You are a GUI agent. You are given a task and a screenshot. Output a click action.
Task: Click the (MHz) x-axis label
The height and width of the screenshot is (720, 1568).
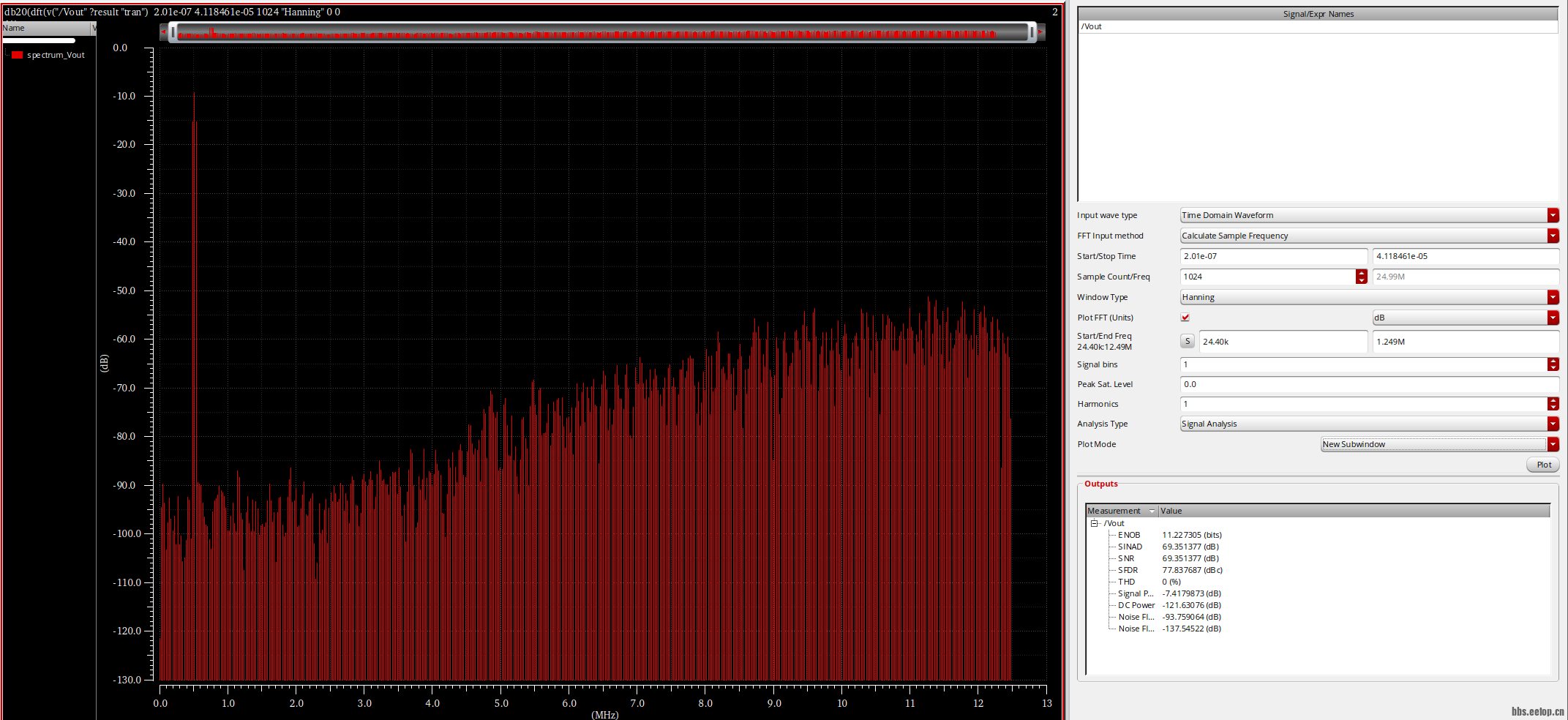[x=604, y=715]
